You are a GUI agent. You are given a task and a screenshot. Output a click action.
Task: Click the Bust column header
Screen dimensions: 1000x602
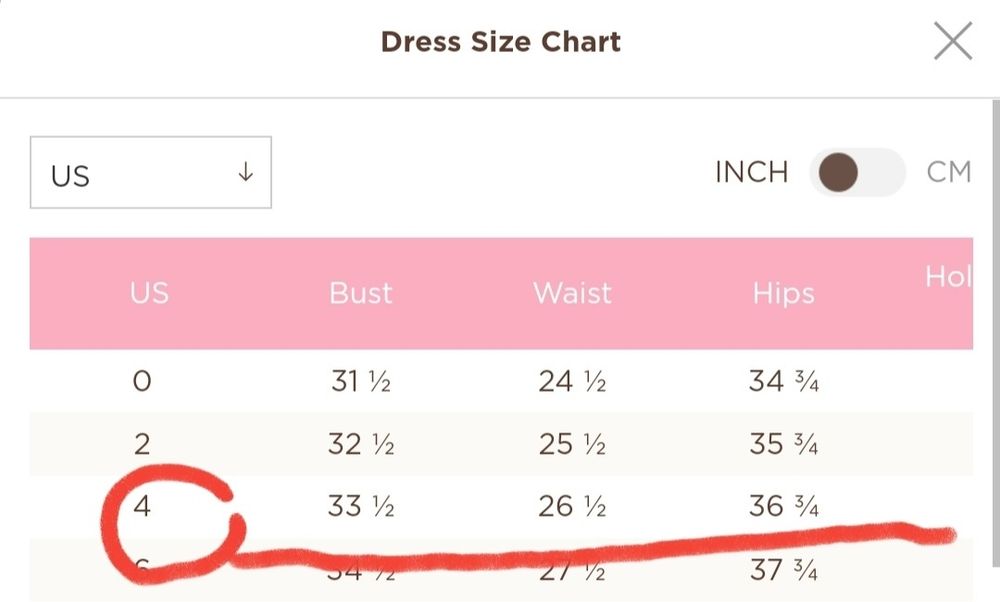[x=360, y=293]
